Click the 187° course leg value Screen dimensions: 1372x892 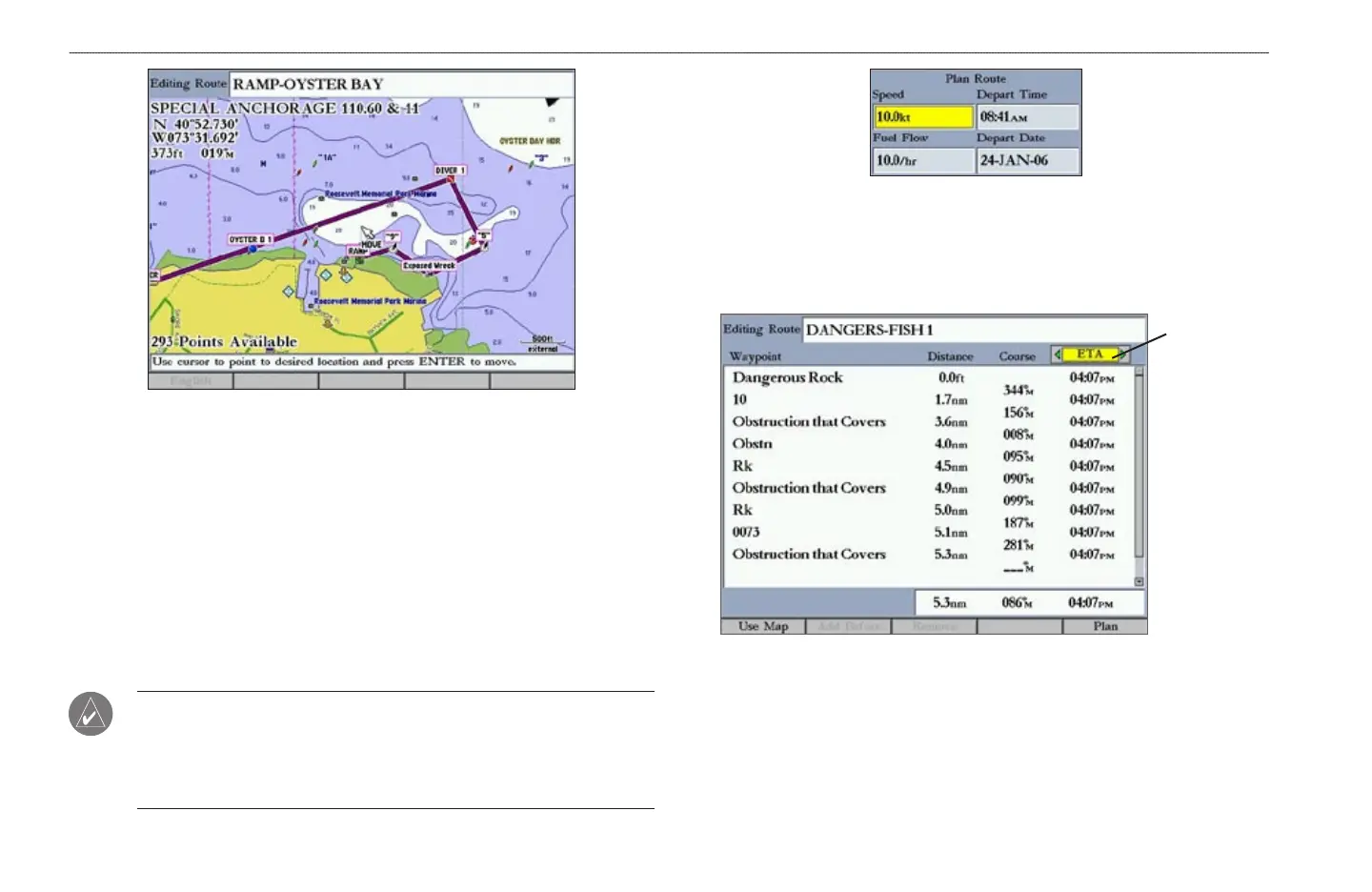[1018, 522]
